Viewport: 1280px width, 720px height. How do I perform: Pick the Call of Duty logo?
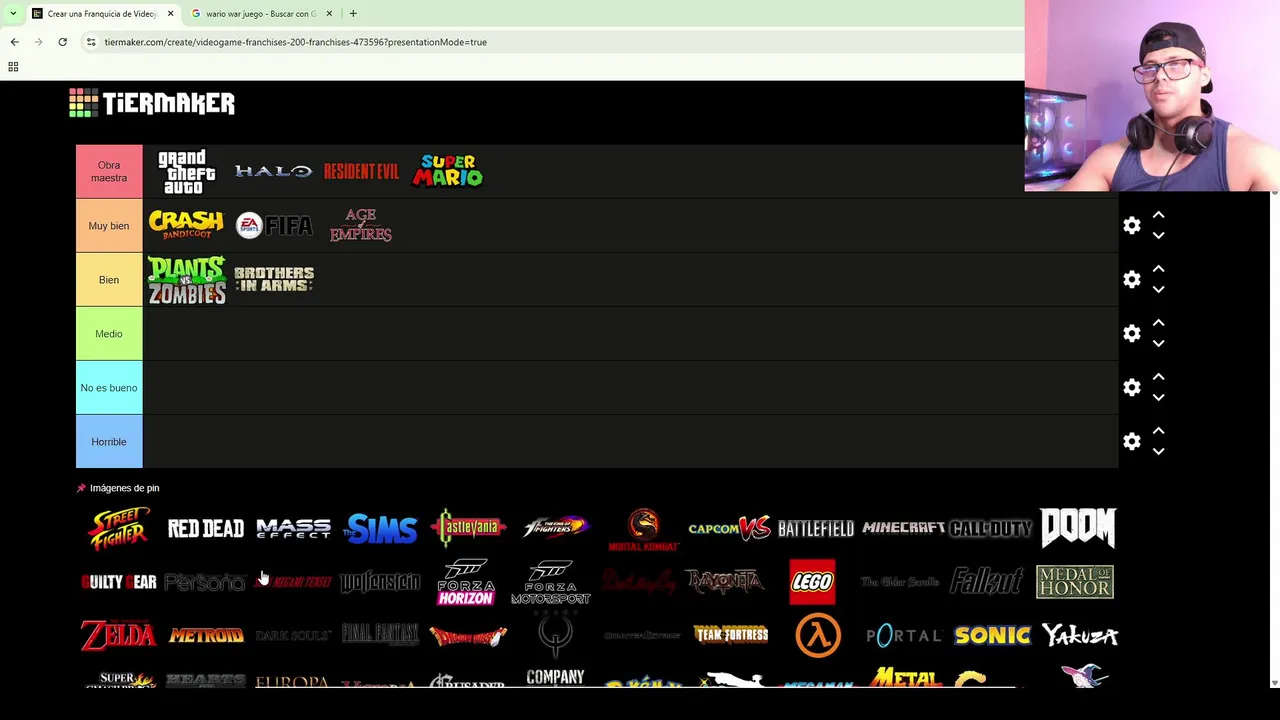pyautogui.click(x=991, y=528)
